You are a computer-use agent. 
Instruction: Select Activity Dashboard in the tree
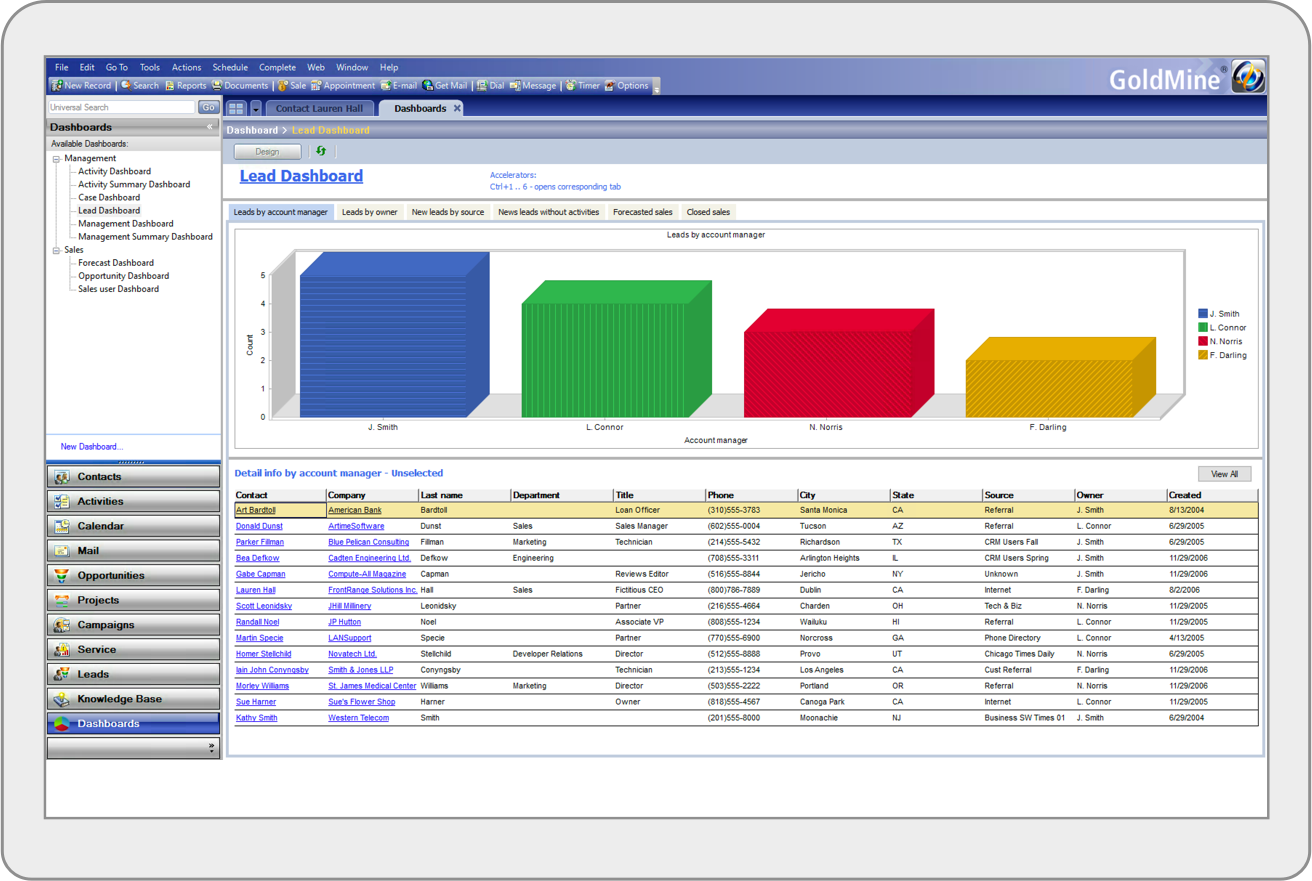114,172
